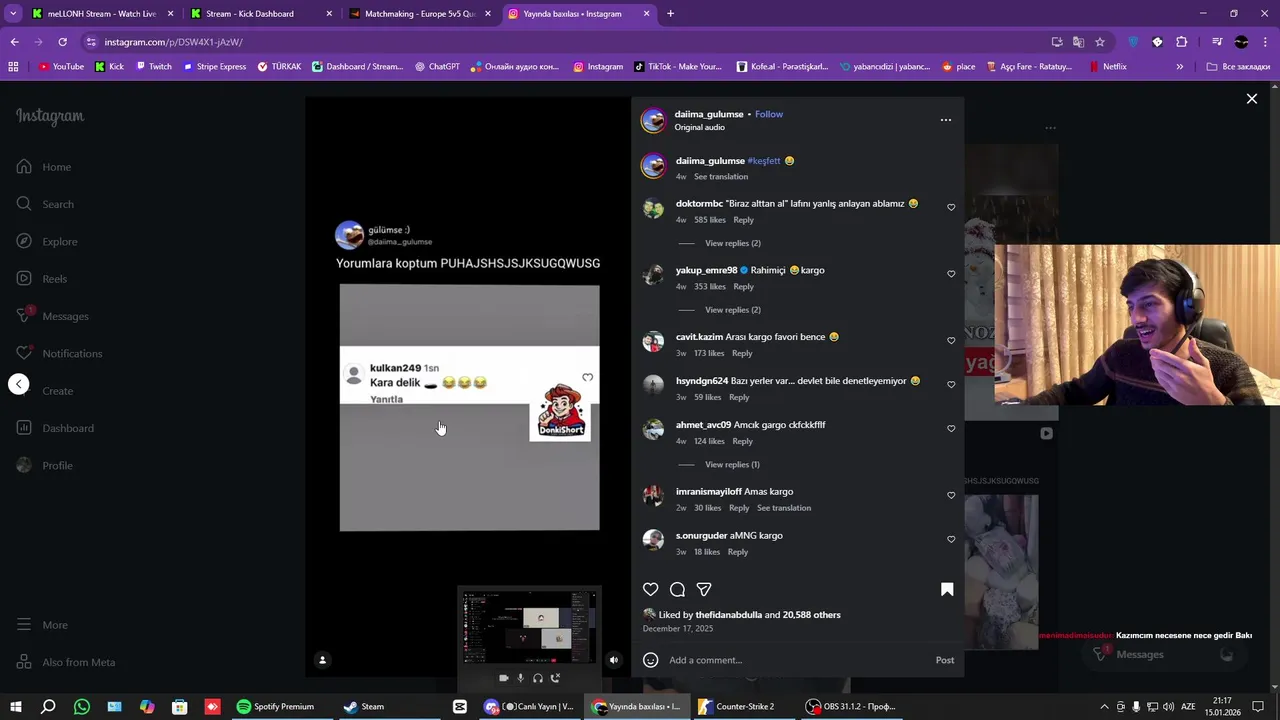Like doktormbc's comment
This screenshot has width=1280, height=720.
(x=951, y=208)
